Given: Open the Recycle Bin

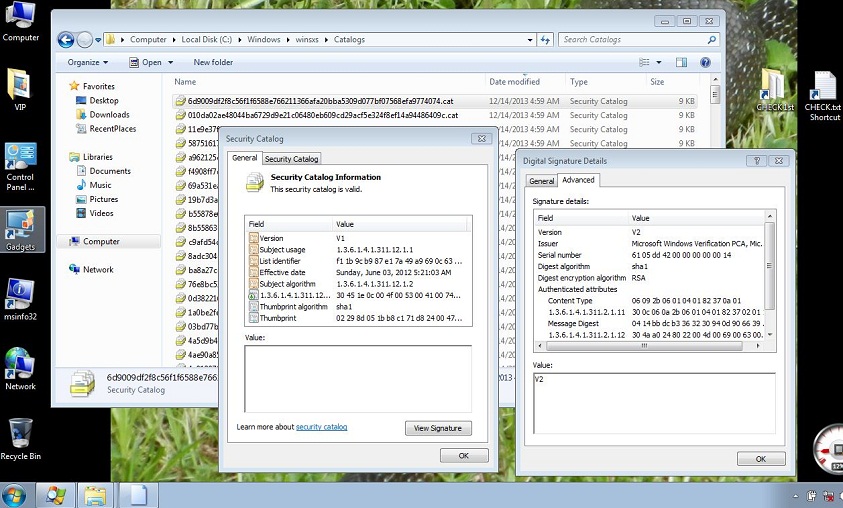Looking at the screenshot, I should (x=20, y=439).
